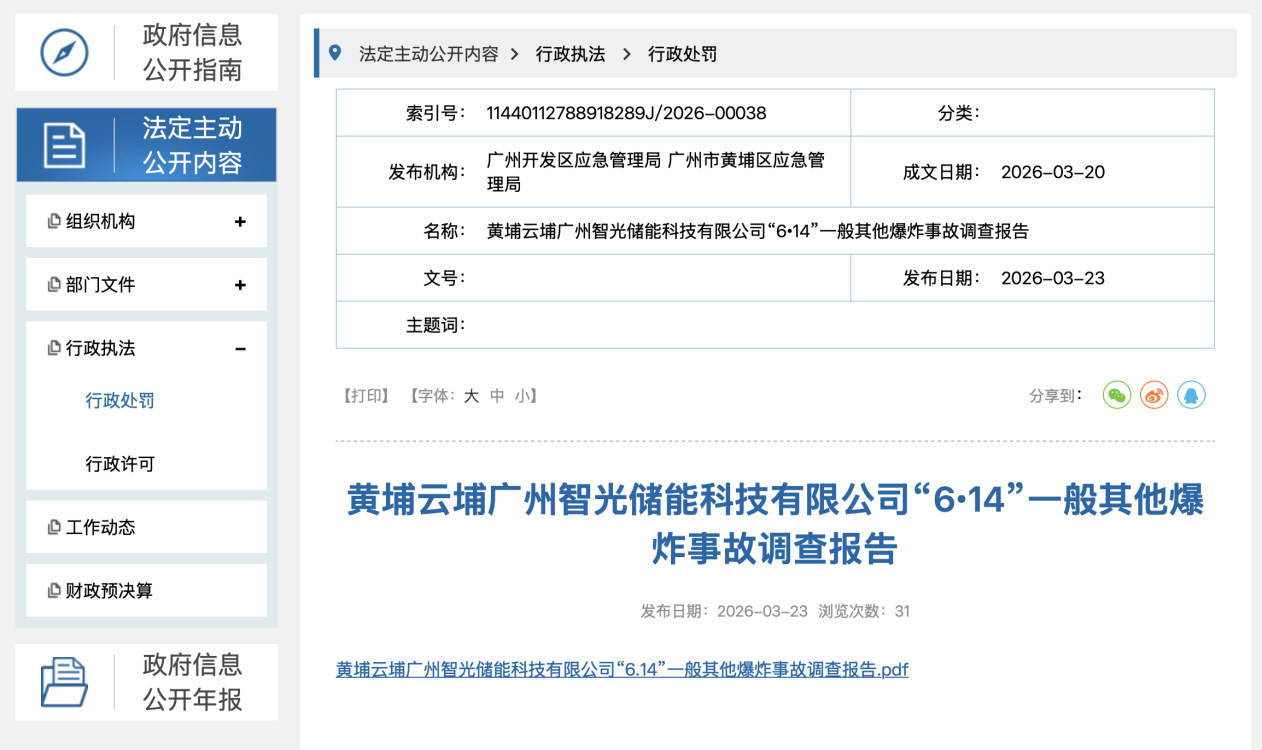Select 行政许可 in the sidebar
The width and height of the screenshot is (1262, 750).
[120, 462]
